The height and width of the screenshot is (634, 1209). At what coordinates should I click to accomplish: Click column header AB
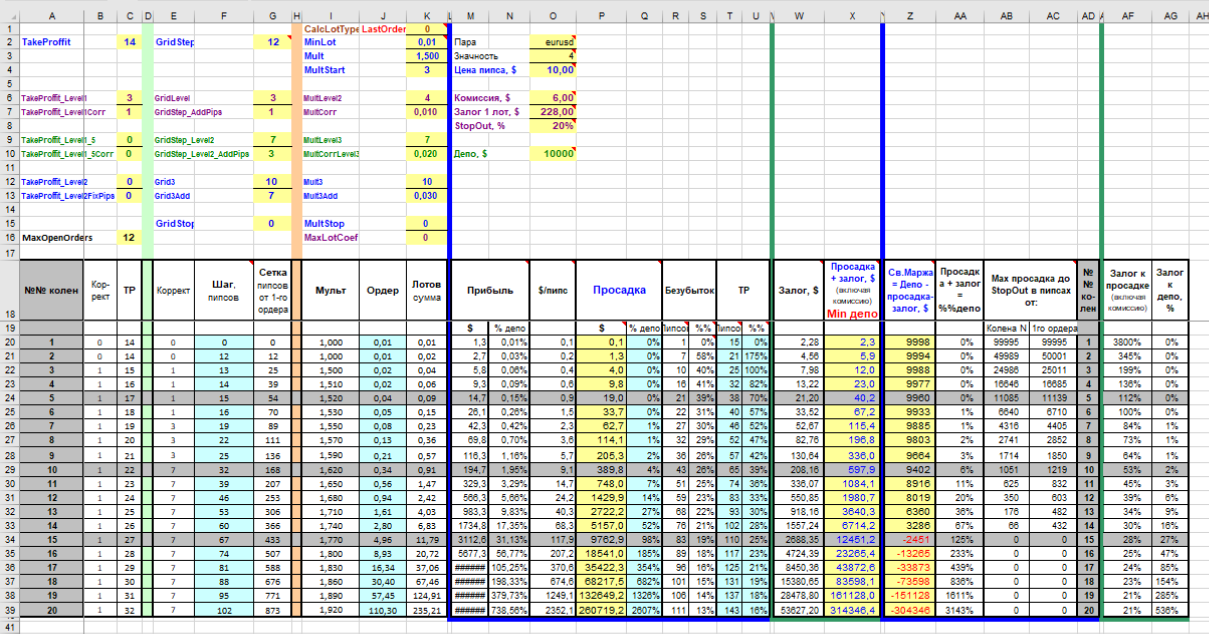(1007, 17)
